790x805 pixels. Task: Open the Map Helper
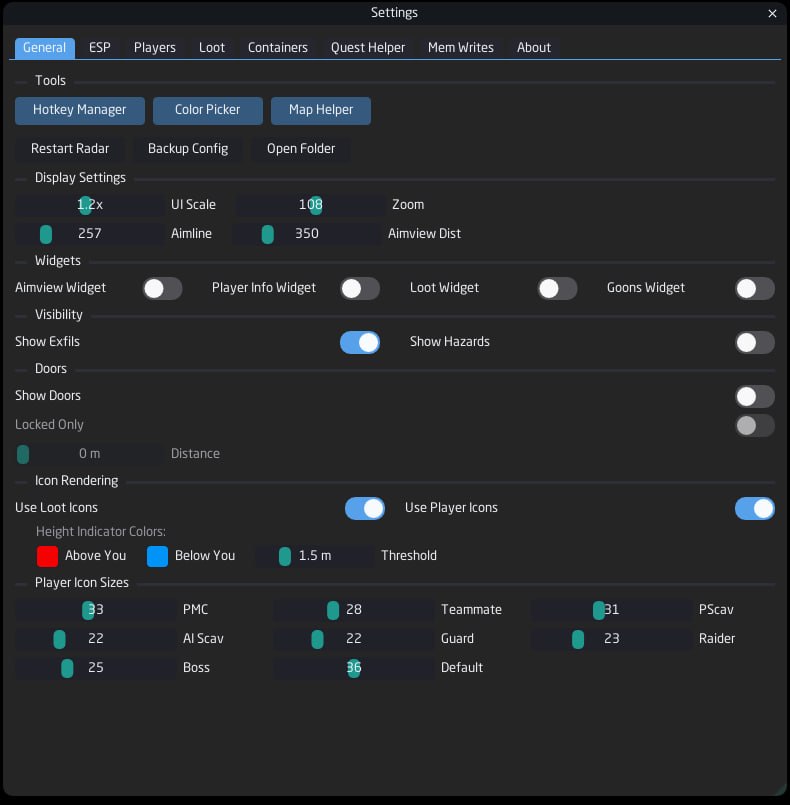pos(321,110)
